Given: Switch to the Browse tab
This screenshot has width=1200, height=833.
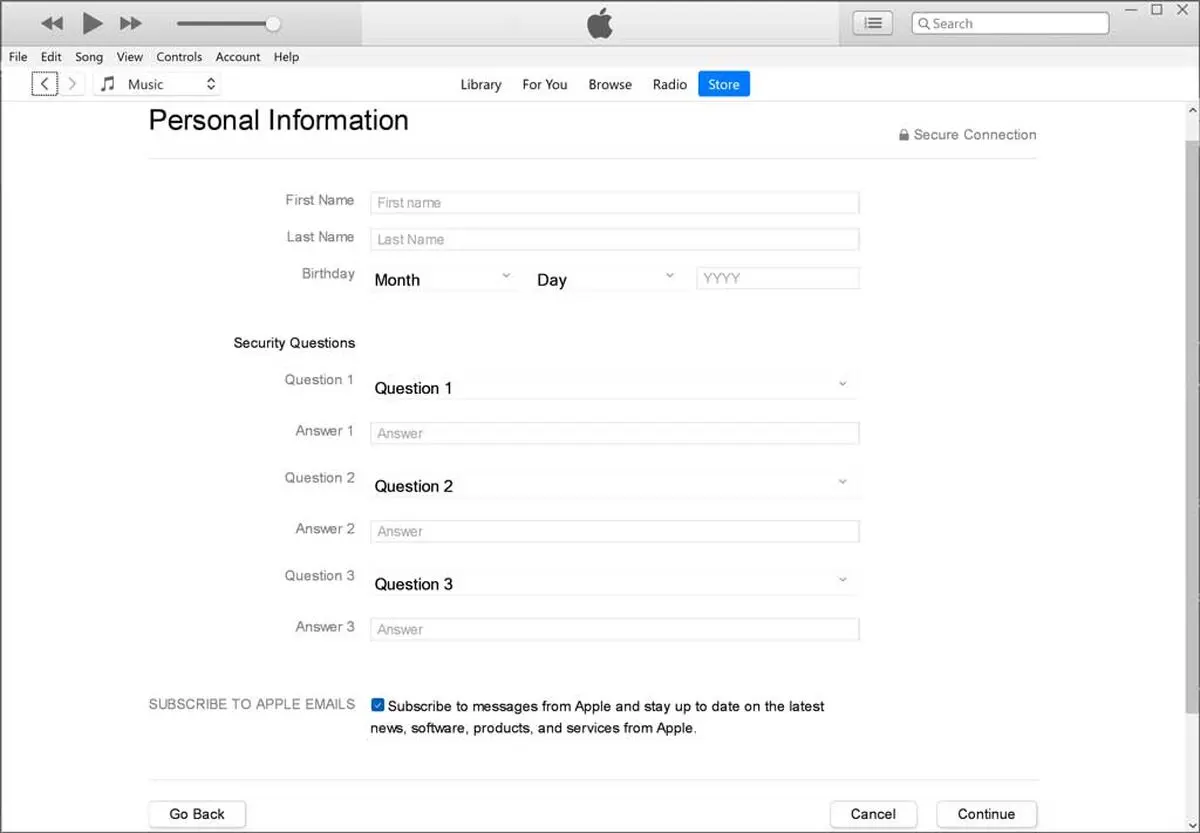Looking at the screenshot, I should (x=610, y=84).
